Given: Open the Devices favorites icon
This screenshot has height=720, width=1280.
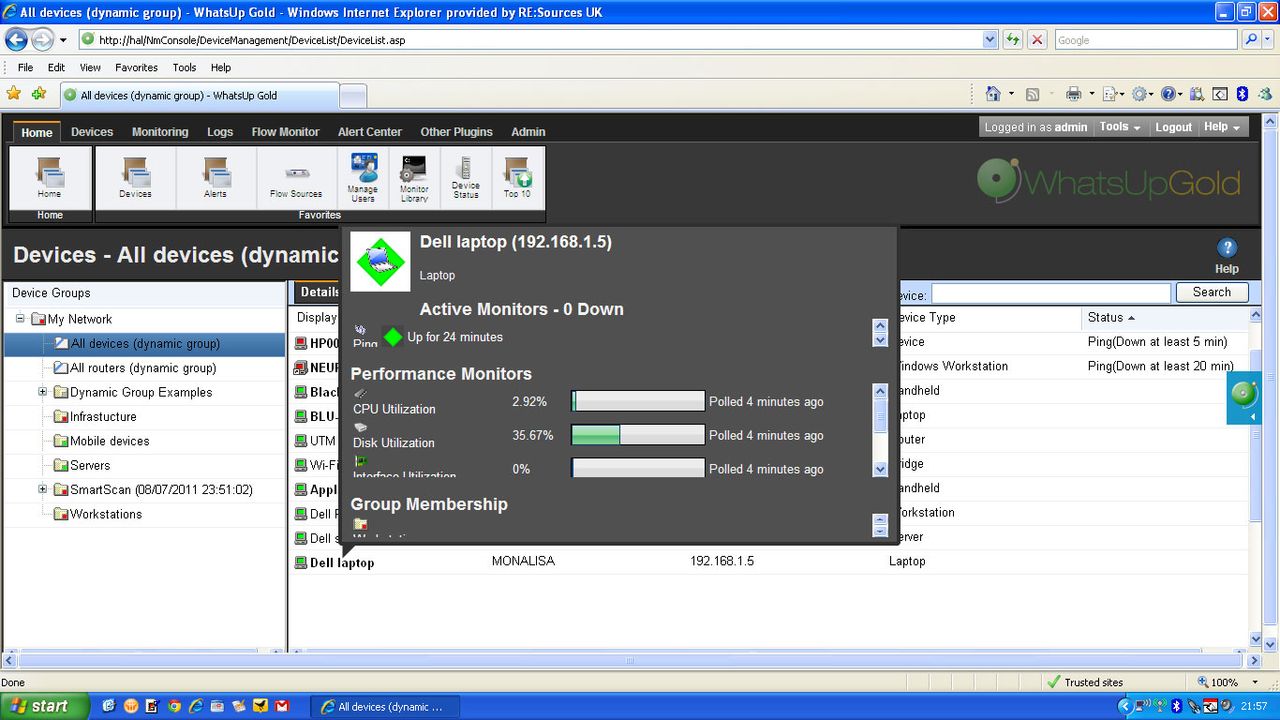Looking at the screenshot, I should (x=135, y=177).
